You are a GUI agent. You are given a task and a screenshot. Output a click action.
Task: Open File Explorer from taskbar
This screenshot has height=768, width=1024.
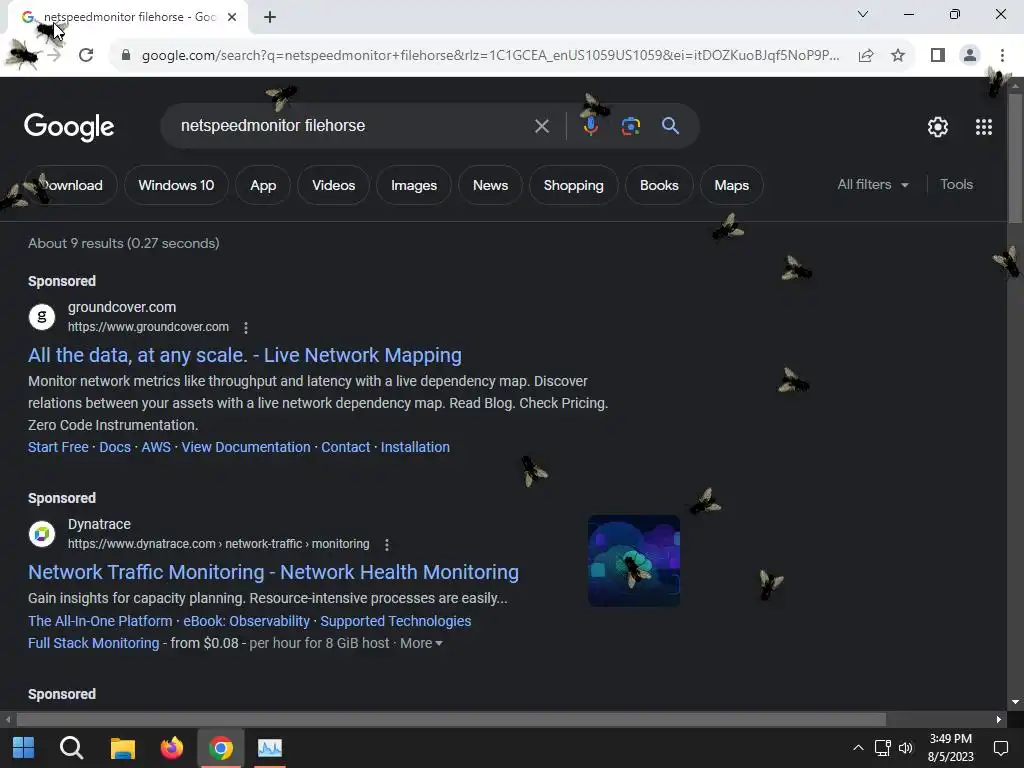point(122,748)
